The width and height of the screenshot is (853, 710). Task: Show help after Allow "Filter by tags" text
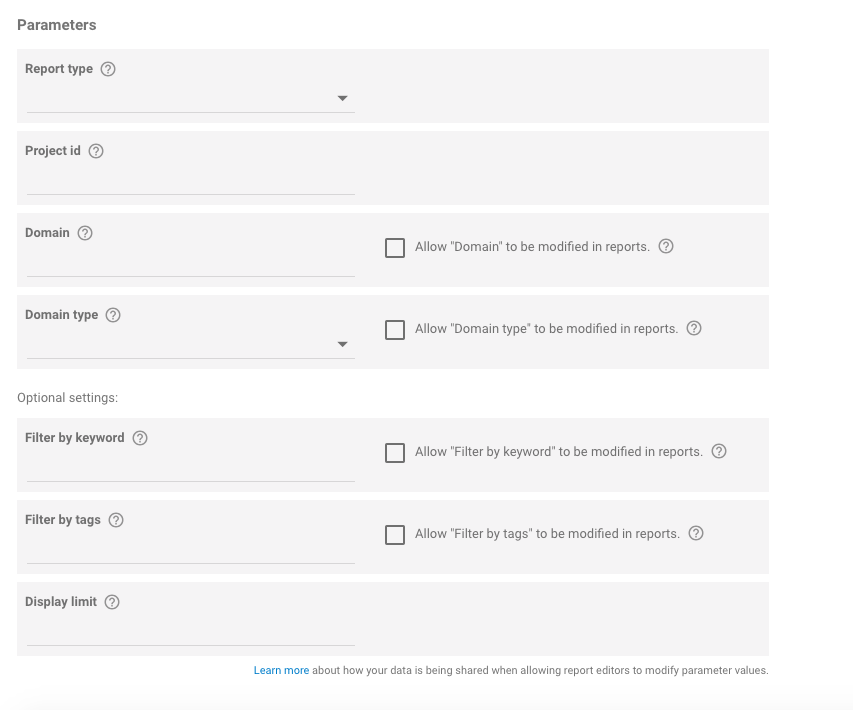coord(696,534)
